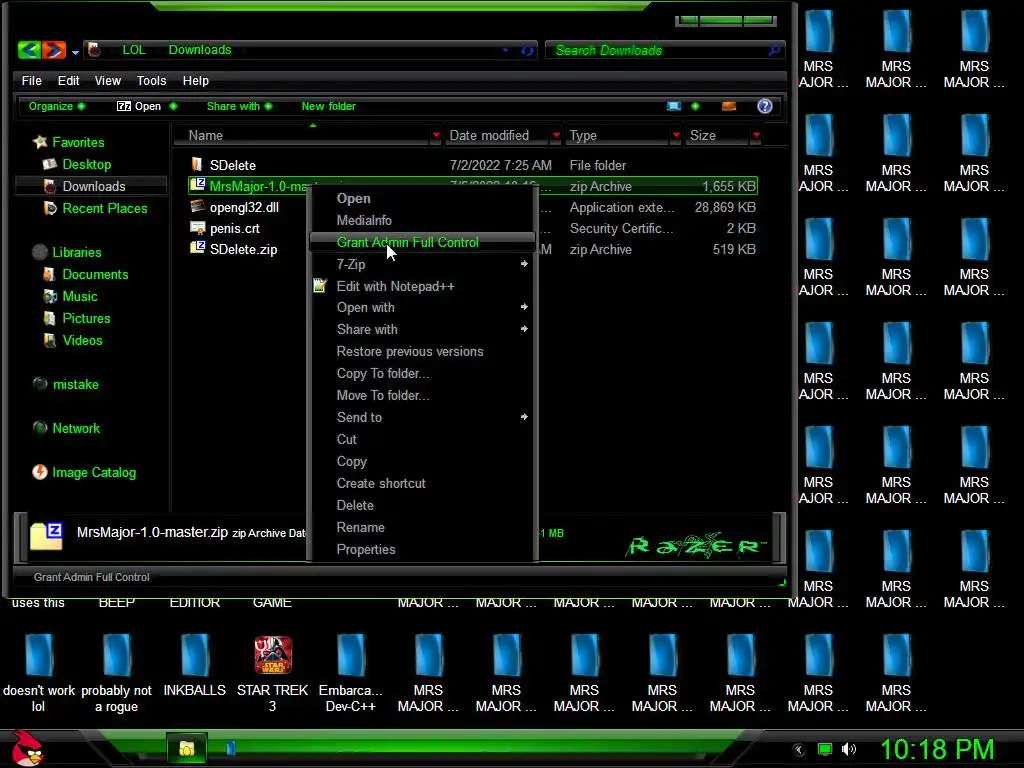
Task: Open the Name column filter dropdown
Action: (x=436, y=135)
